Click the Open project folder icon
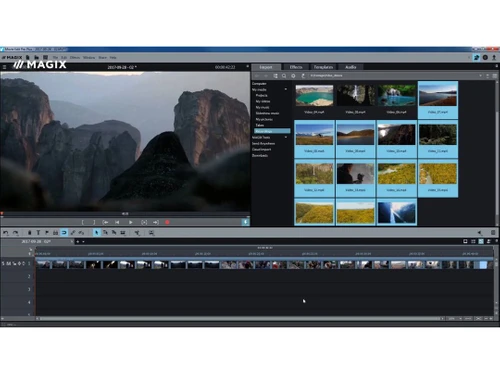 point(37,57)
